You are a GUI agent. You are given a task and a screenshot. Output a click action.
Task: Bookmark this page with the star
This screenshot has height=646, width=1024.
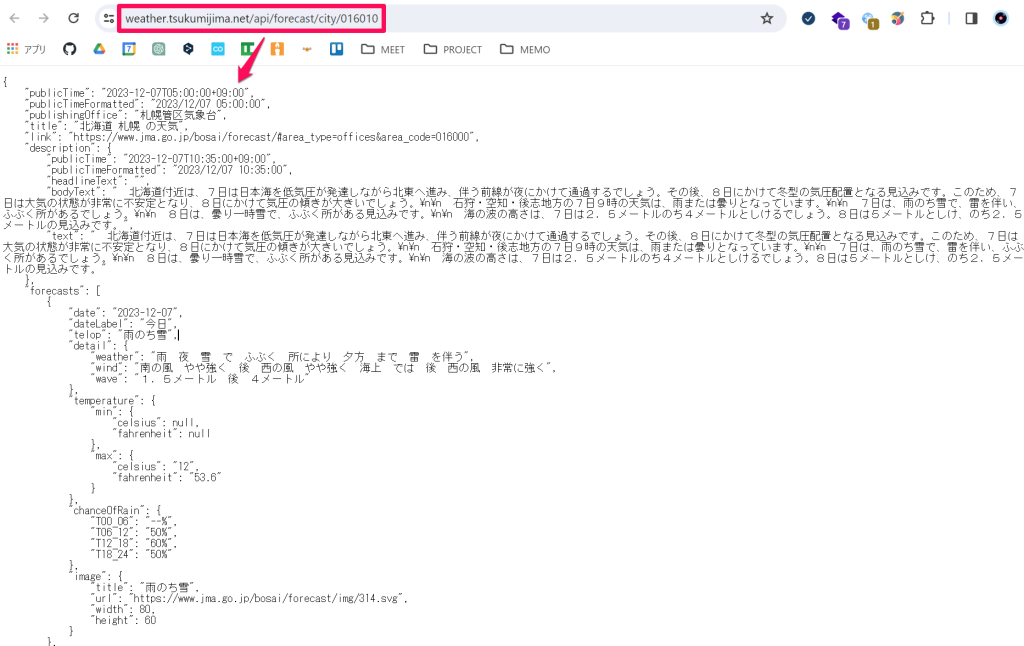coord(767,18)
